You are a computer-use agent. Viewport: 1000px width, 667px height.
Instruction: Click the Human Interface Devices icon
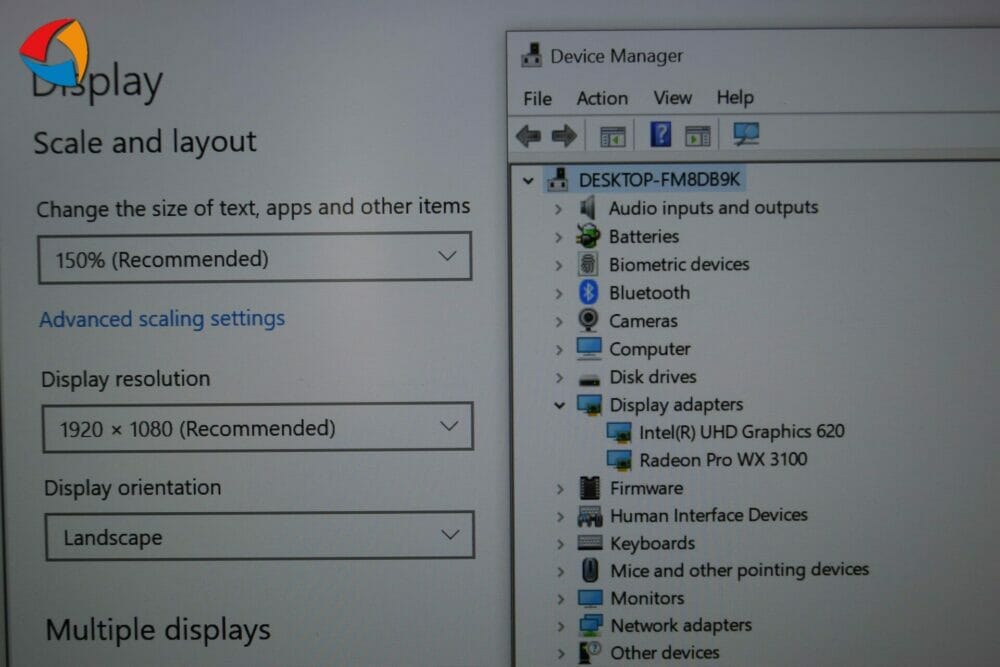590,515
